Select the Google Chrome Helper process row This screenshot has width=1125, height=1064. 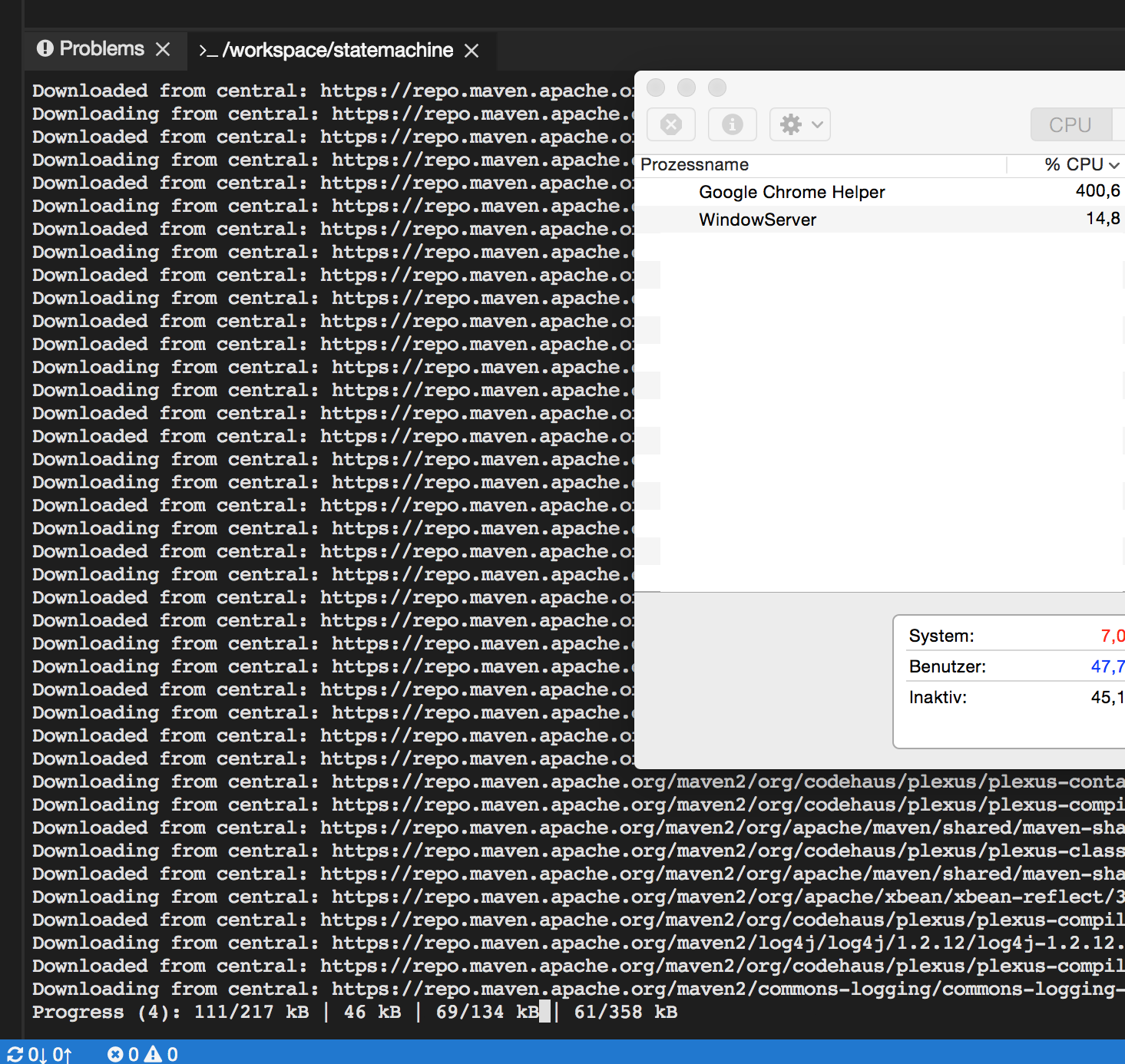pyautogui.click(x=791, y=192)
